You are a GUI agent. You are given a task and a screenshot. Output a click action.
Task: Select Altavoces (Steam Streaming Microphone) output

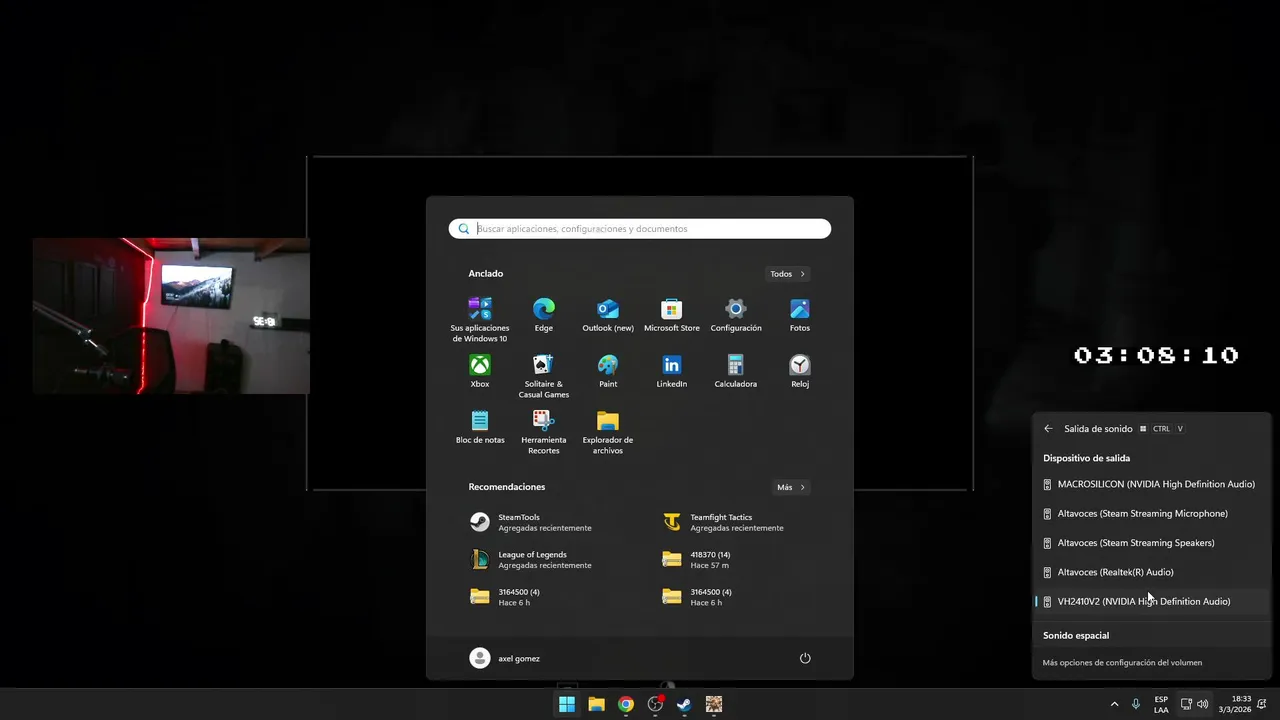[x=1152, y=514]
